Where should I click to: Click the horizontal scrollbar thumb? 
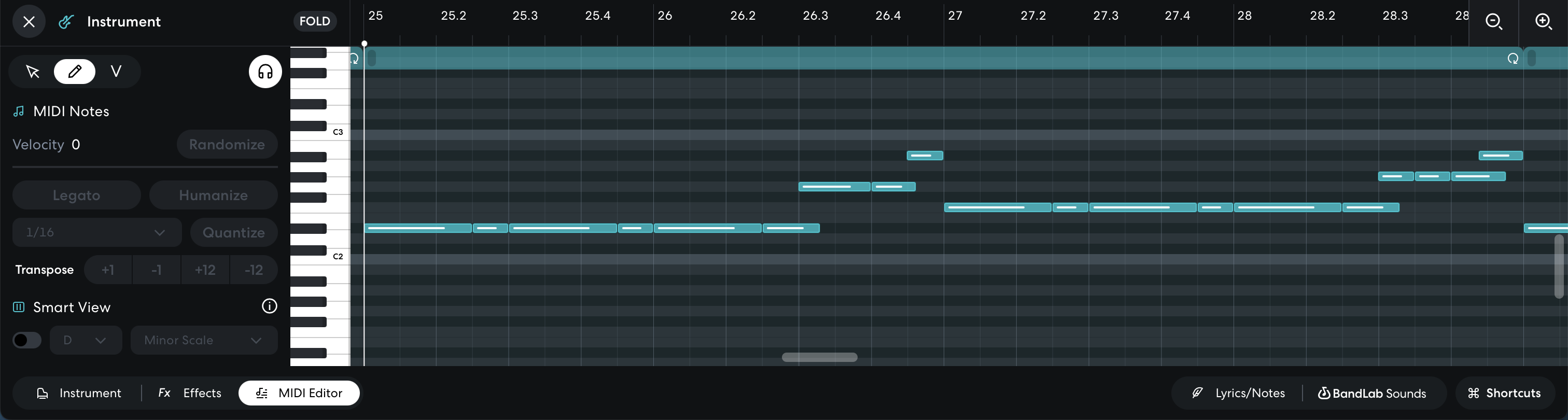pos(819,357)
